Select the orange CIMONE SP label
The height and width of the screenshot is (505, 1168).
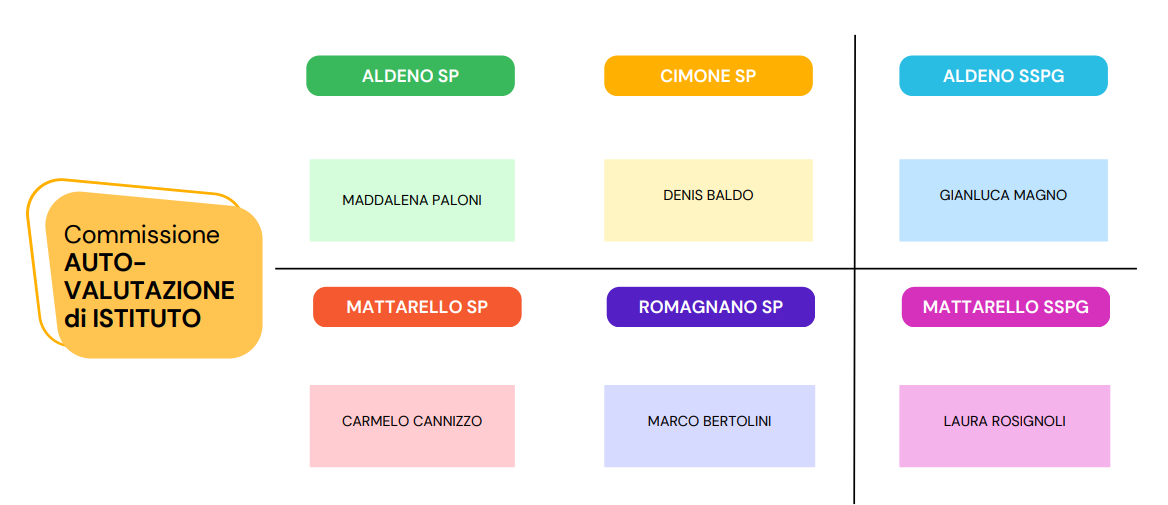click(x=708, y=76)
